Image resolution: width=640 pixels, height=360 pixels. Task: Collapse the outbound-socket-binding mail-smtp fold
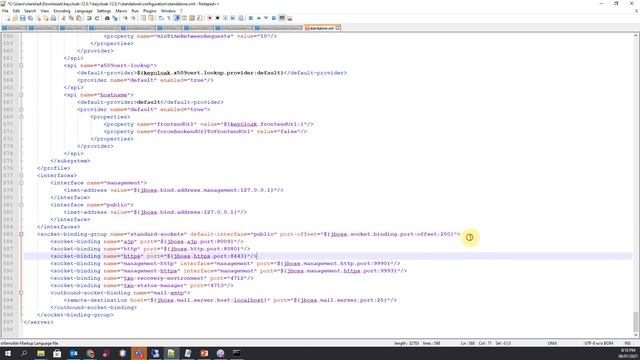pos(21,293)
